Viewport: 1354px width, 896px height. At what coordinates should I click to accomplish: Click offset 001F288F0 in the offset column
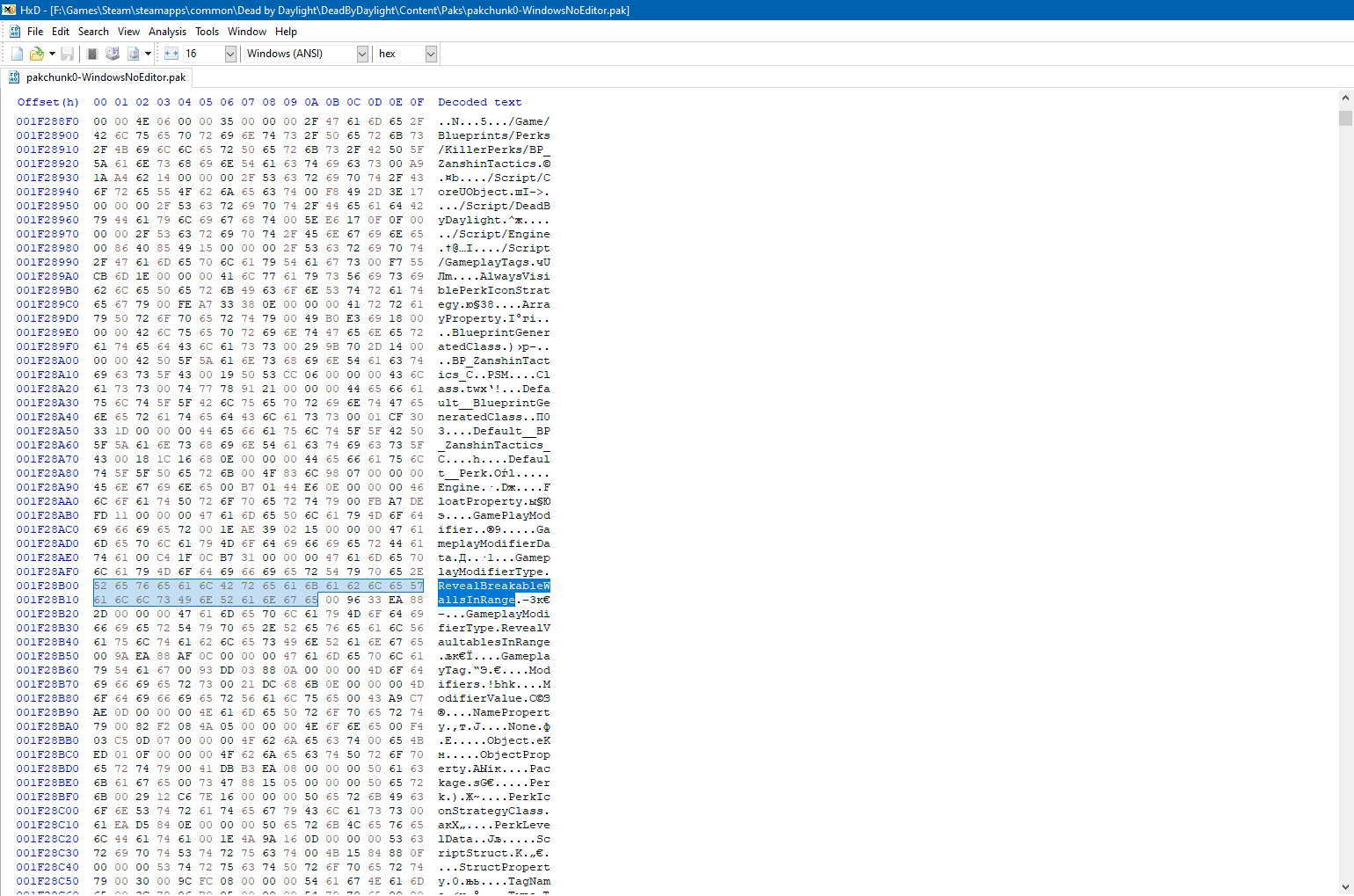(47, 121)
